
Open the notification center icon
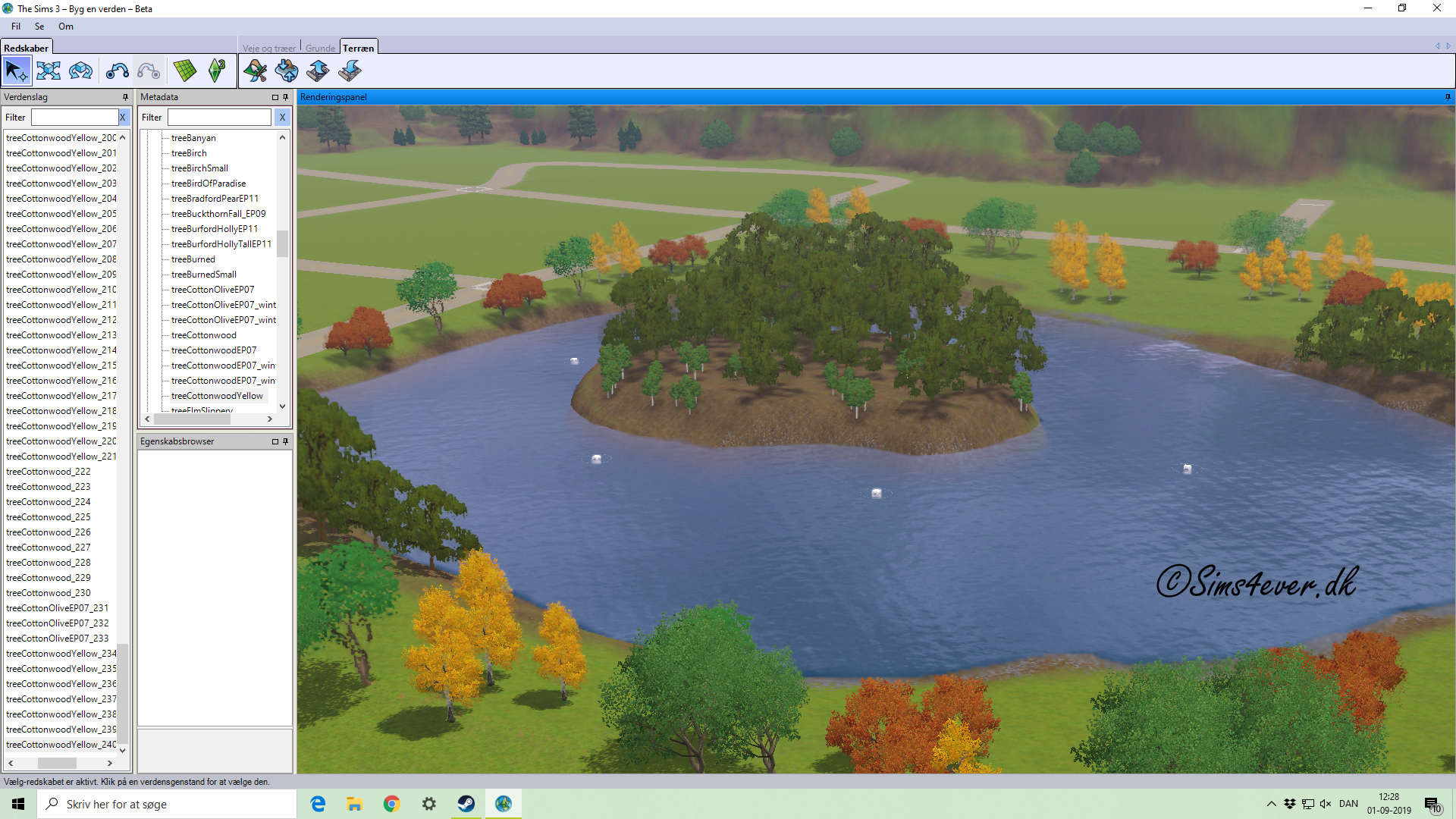point(1432,804)
